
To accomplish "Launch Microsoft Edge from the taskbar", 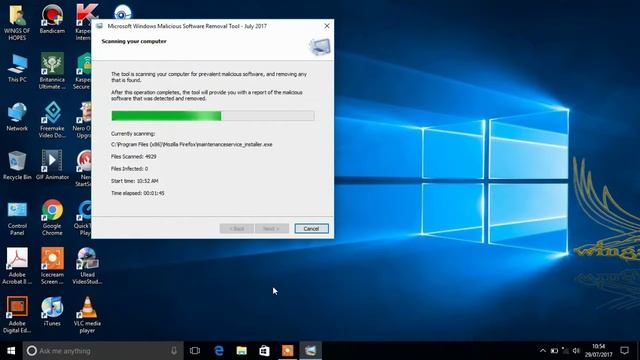I will [x=219, y=351].
